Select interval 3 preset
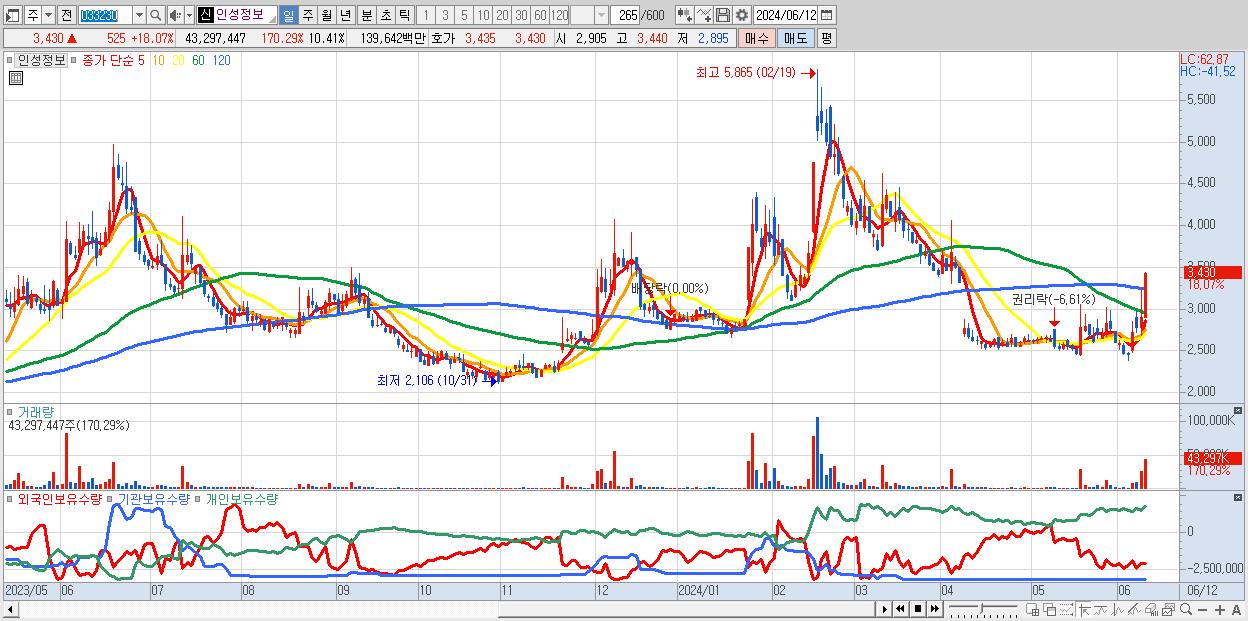The image size is (1248, 621). click(x=445, y=15)
